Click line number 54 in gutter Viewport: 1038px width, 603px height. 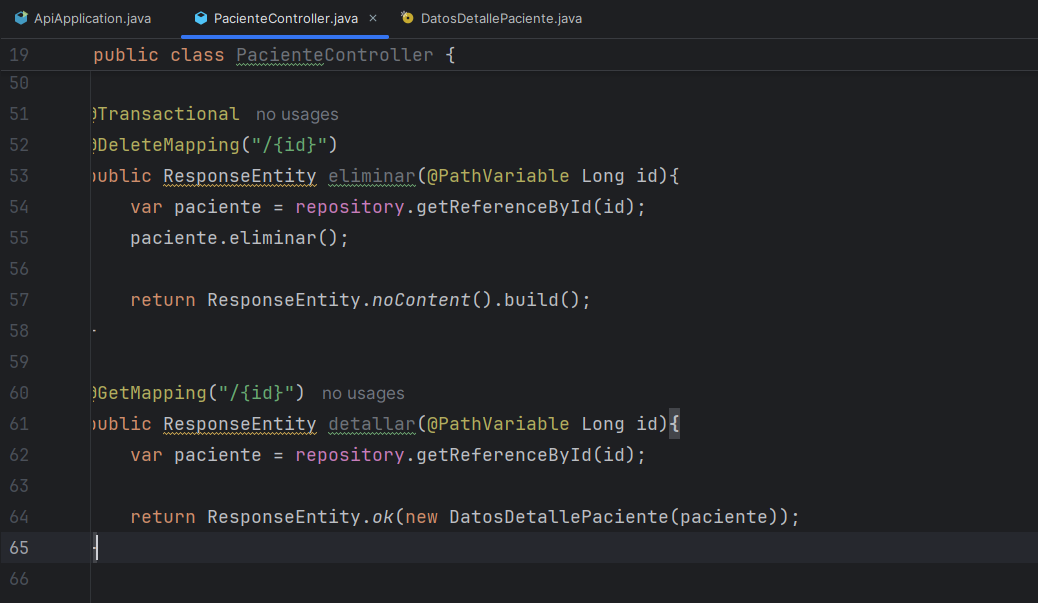pos(19,207)
